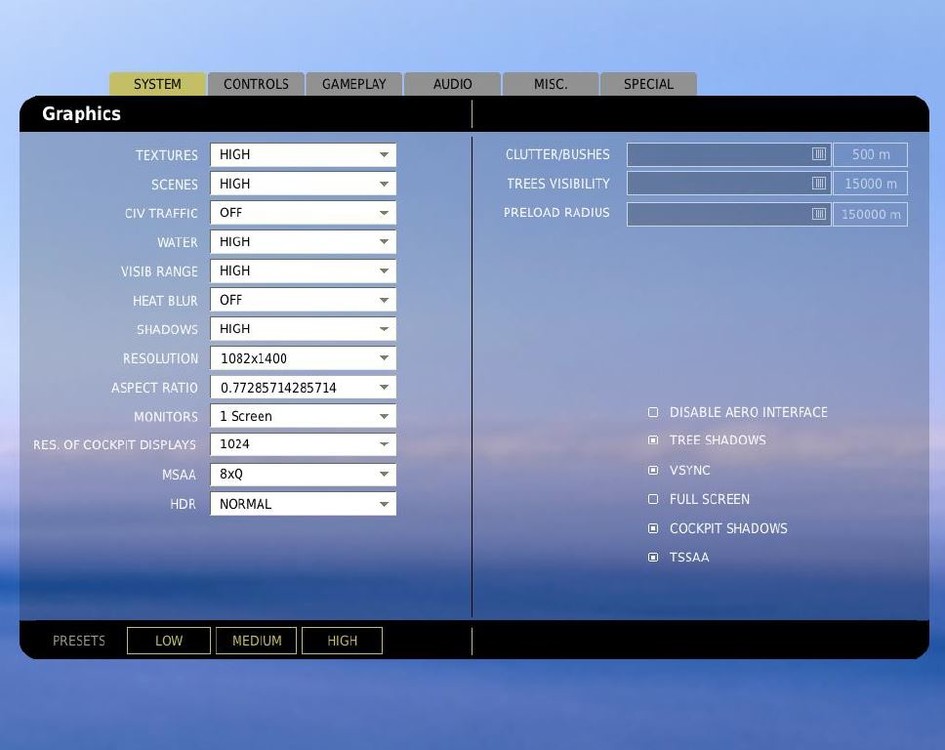Change the WATER quality dropdown

click(x=303, y=242)
